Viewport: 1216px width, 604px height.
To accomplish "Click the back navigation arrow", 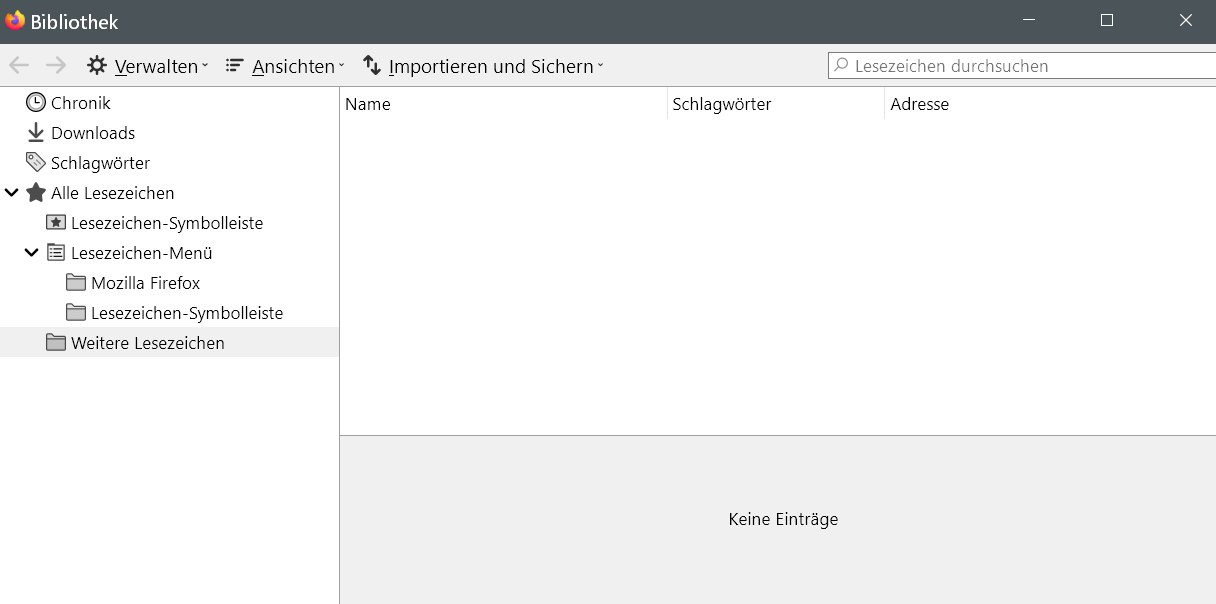I will [x=19, y=66].
